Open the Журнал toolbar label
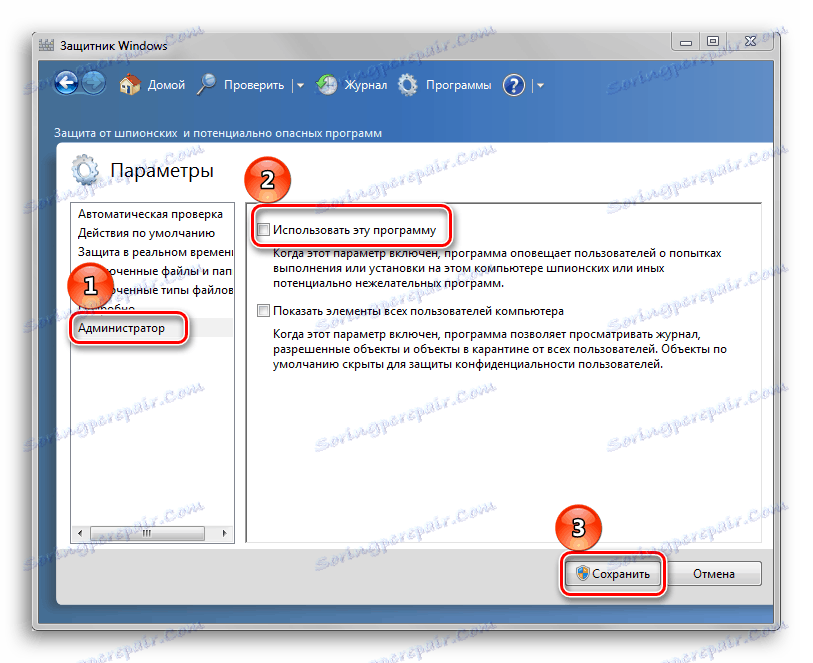This screenshot has height=663, width=813. pos(366,85)
